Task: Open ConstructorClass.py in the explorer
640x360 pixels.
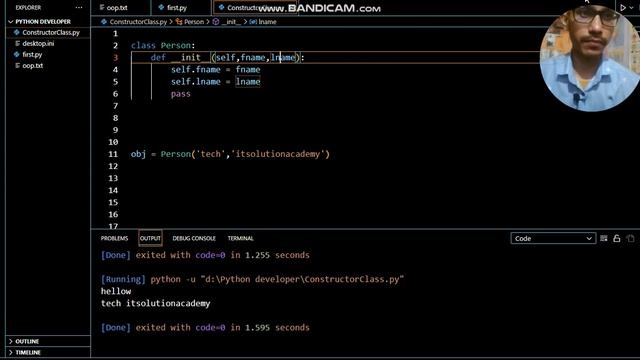Action: tap(51, 32)
